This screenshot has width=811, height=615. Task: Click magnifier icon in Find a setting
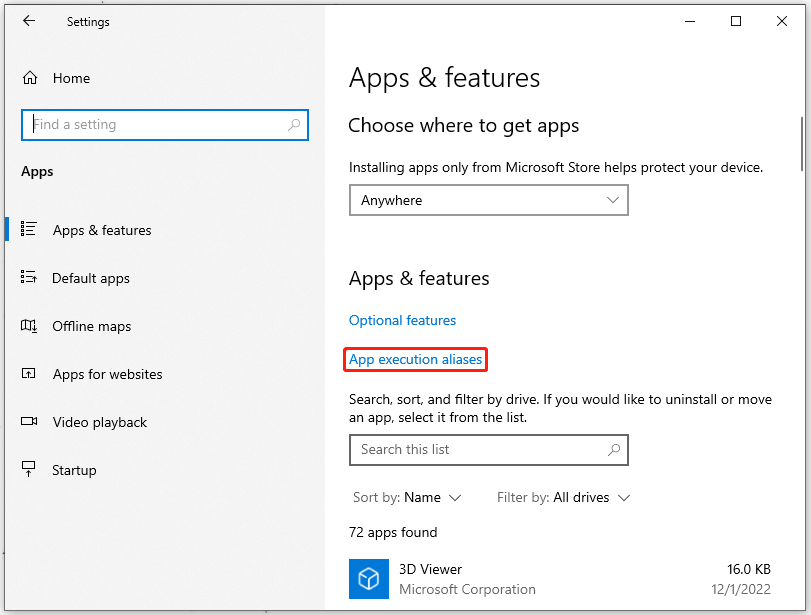click(294, 125)
